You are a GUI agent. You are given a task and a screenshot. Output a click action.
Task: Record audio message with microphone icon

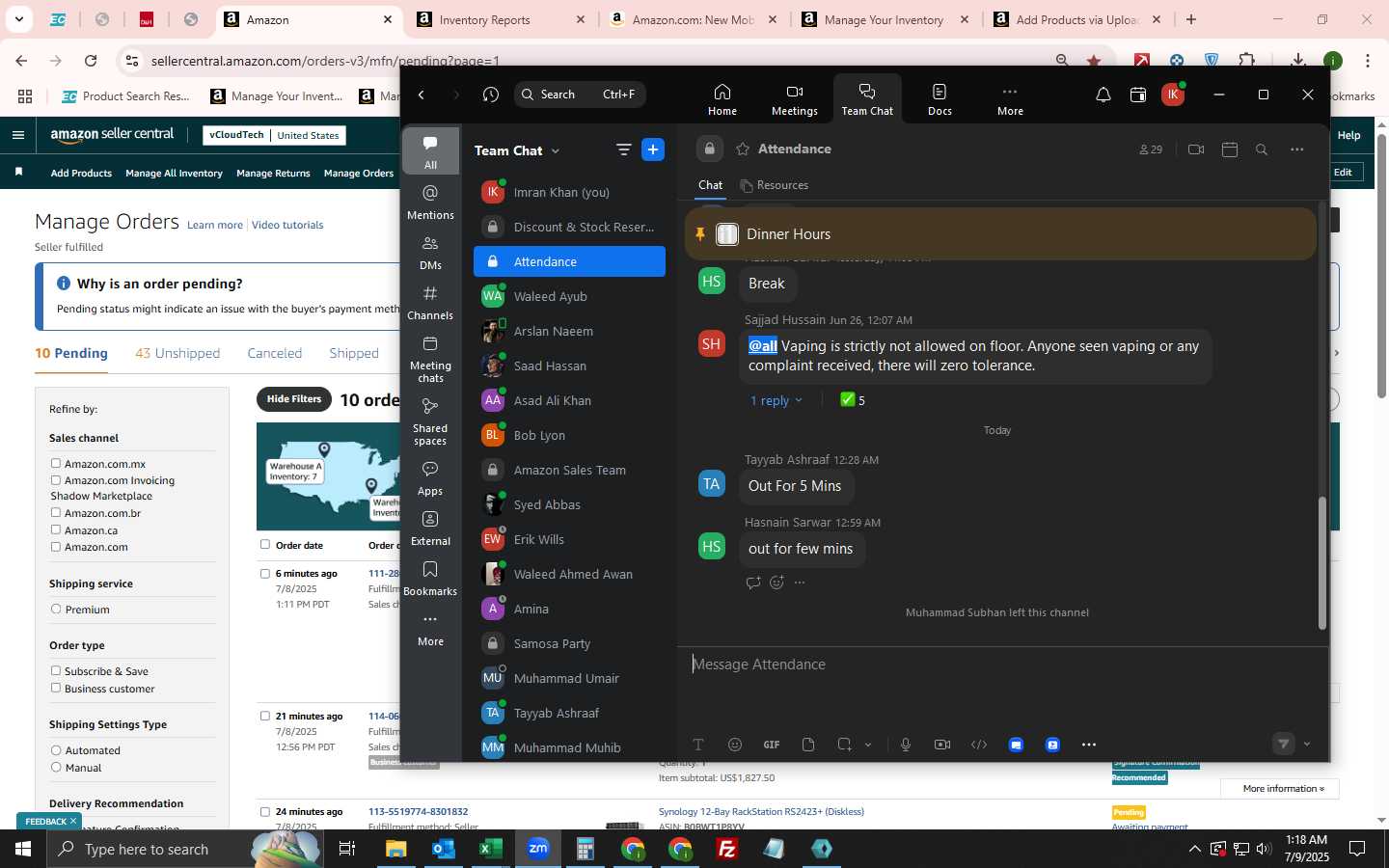tap(906, 745)
